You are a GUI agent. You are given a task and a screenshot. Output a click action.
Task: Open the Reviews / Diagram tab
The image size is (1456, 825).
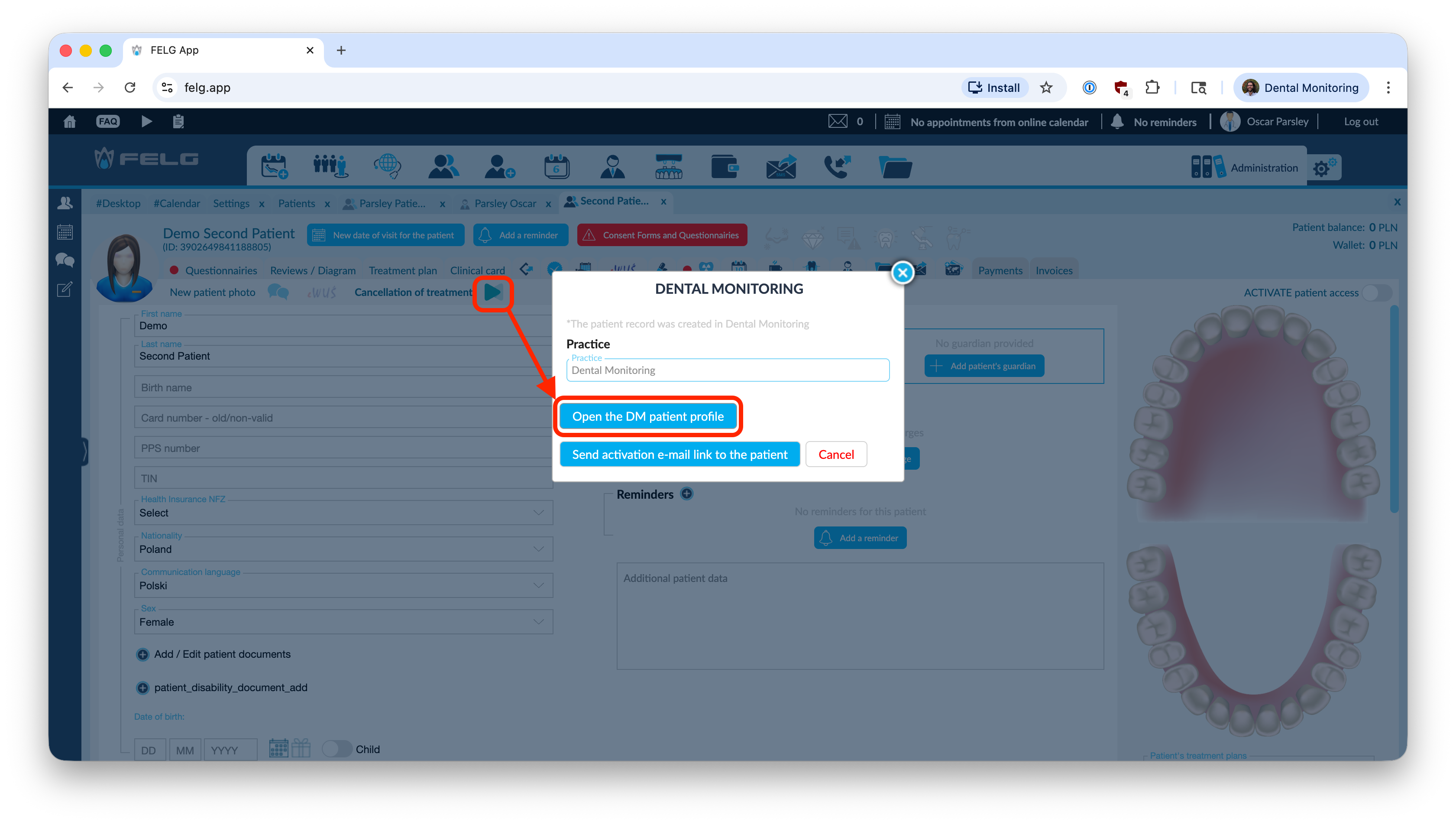(x=313, y=271)
